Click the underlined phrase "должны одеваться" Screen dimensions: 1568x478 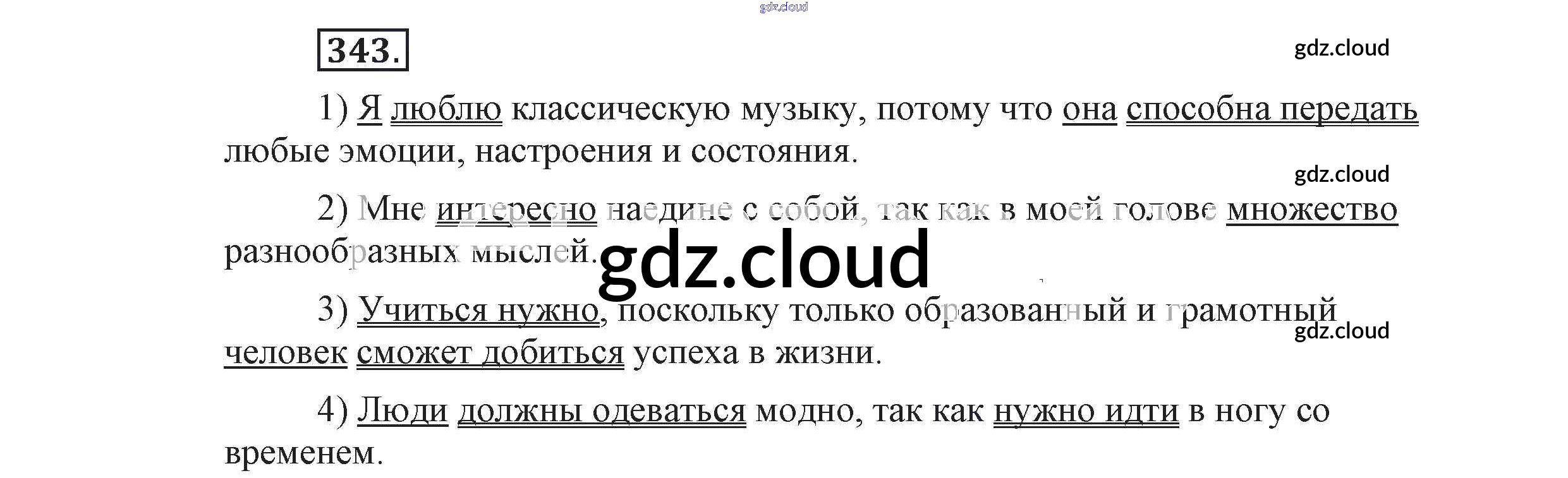point(601,411)
